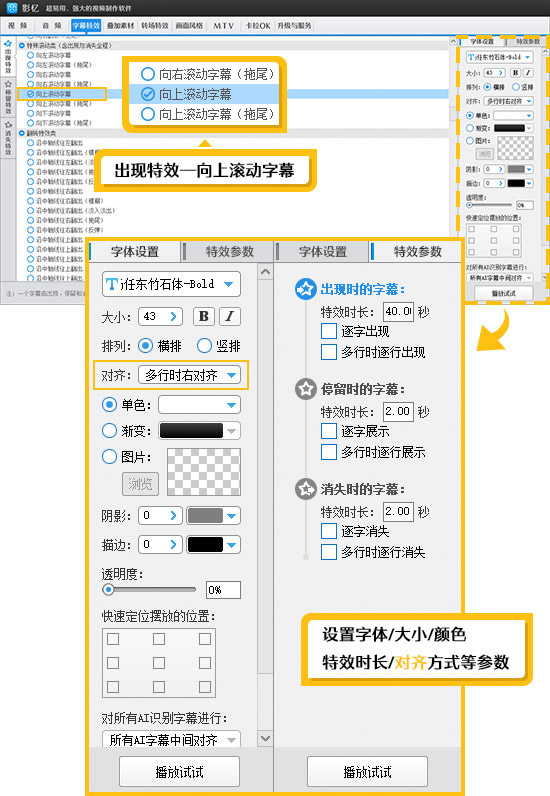Click 播放试试 under enlarged effect parameters

click(x=367, y=772)
